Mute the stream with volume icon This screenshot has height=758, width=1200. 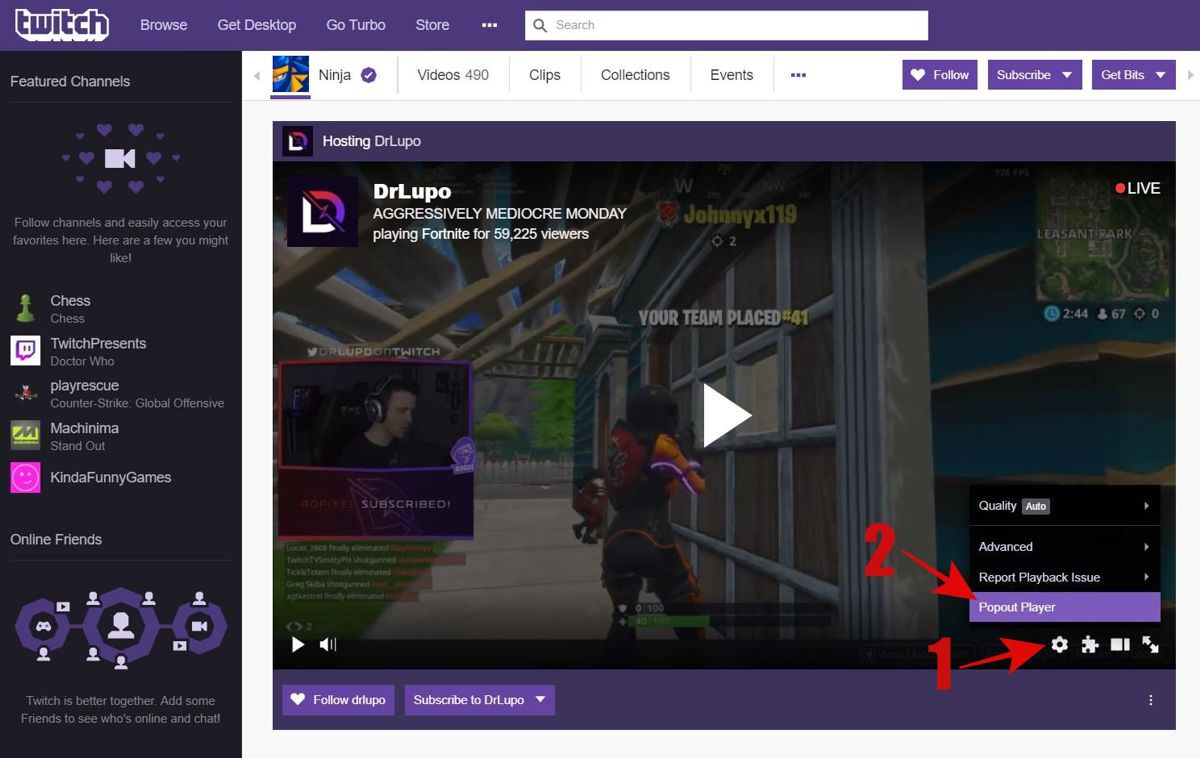(x=328, y=645)
